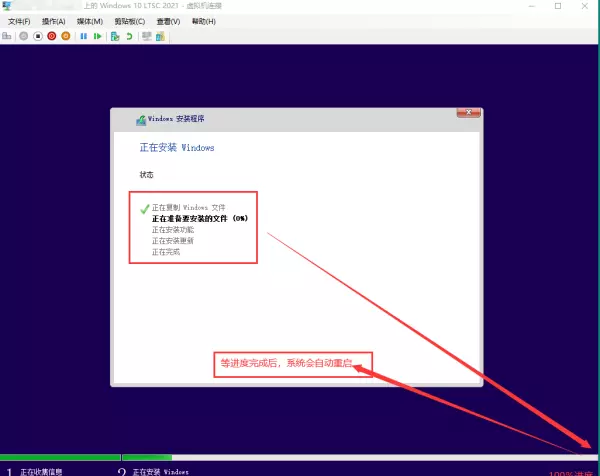Open the 操作(A) menu
Screen dimensions: 600x476
coord(54,21)
